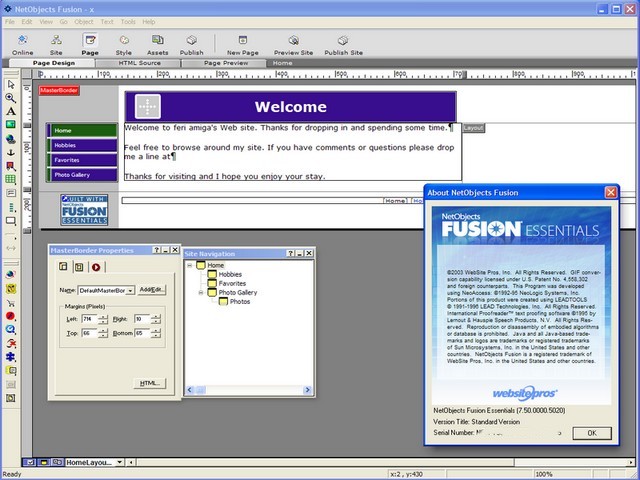Select the blue puzzle plug-in tool

(x=11, y=357)
